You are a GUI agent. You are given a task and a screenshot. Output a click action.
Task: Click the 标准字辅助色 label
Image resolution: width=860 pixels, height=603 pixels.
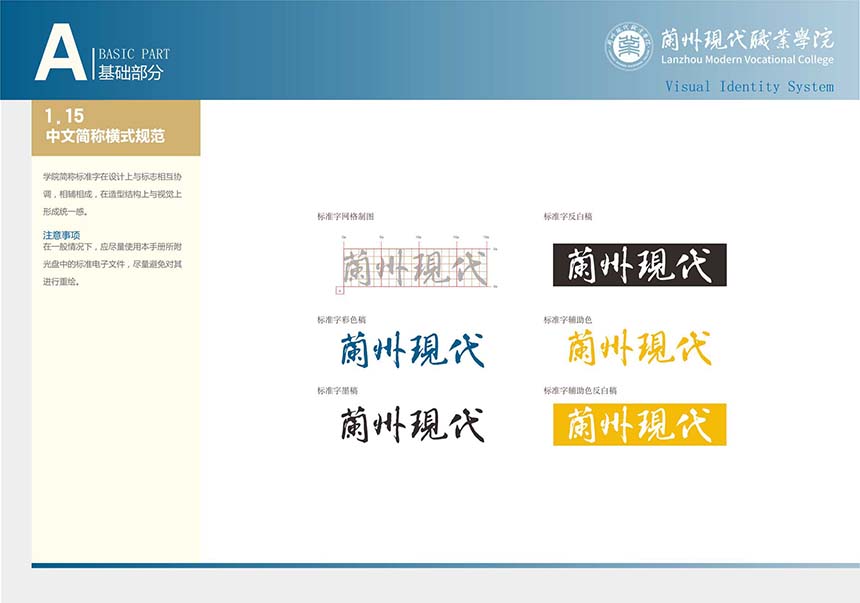[568, 320]
